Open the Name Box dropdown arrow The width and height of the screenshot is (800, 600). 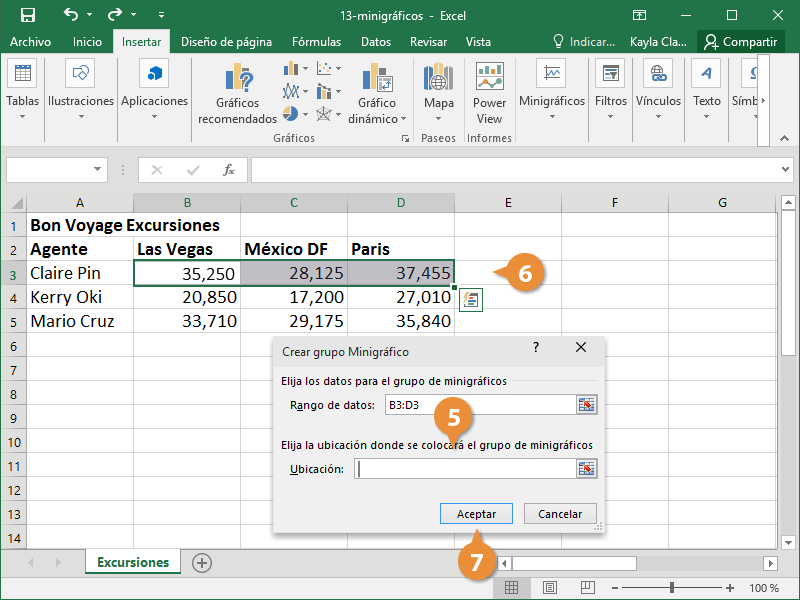(x=97, y=170)
